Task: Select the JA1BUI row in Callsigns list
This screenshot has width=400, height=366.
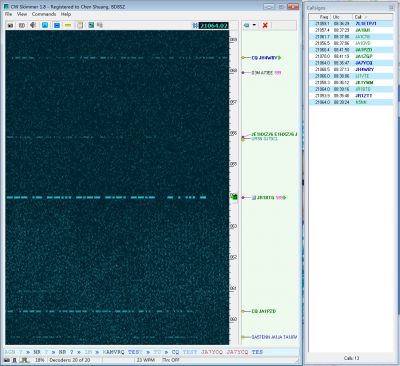Action: tap(351, 30)
